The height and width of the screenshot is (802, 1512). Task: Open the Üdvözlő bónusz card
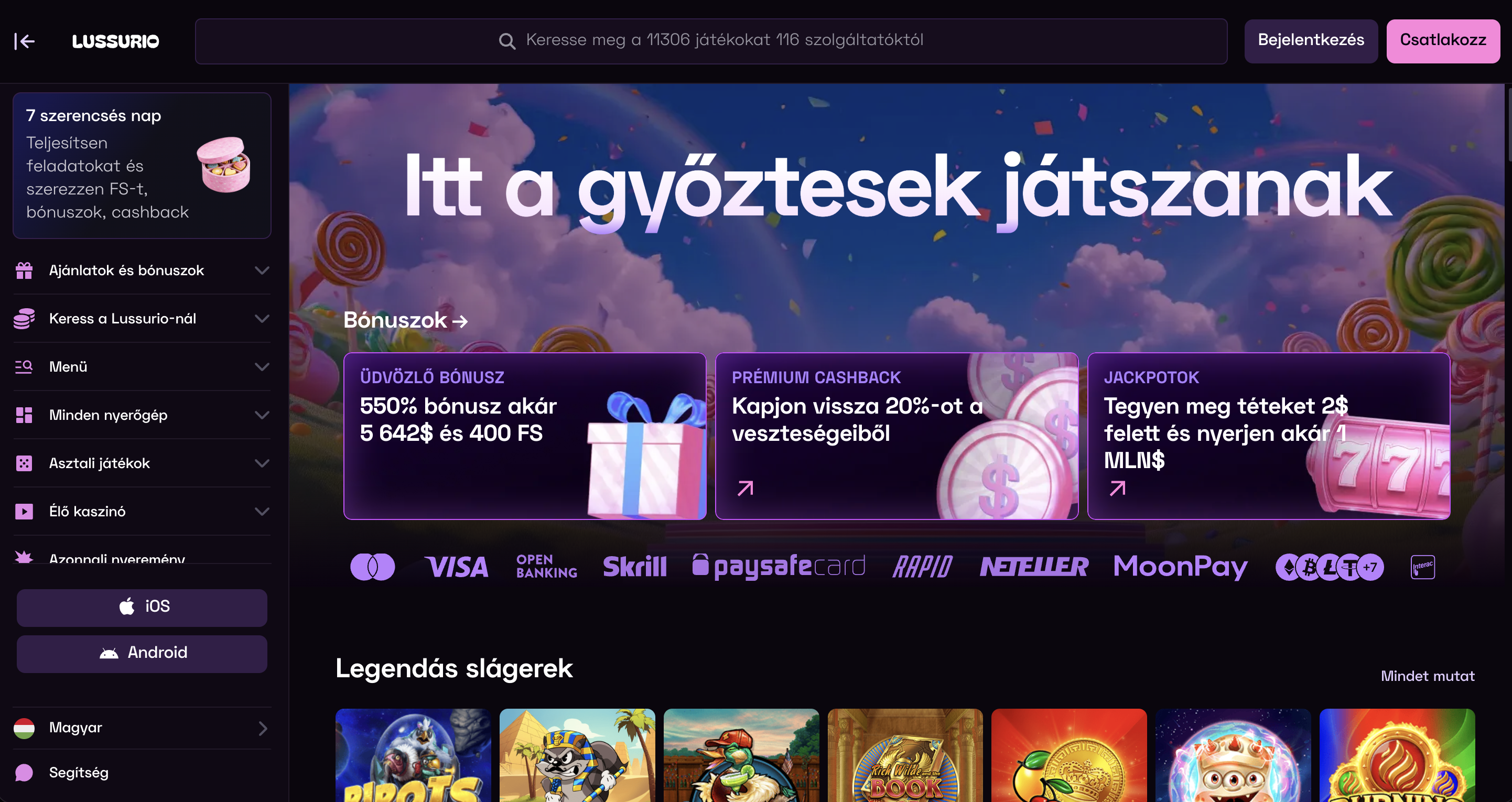(525, 436)
